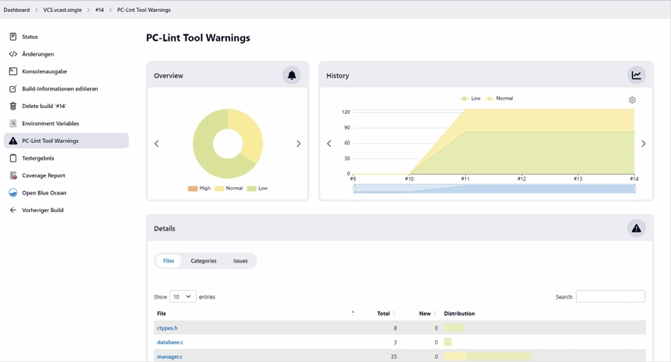Switch to the Issues tab
Image resolution: width=671 pixels, height=362 pixels.
click(240, 261)
